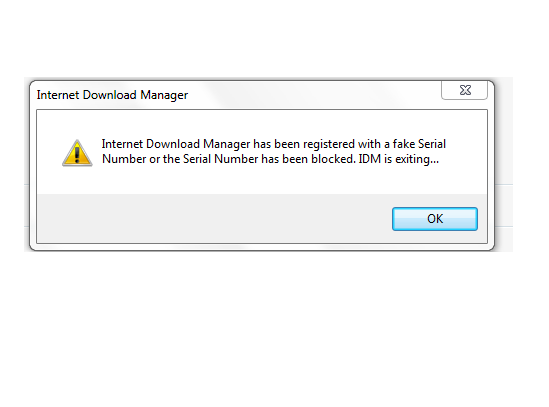Select the exclamation mark inside warning icon

click(x=77, y=154)
